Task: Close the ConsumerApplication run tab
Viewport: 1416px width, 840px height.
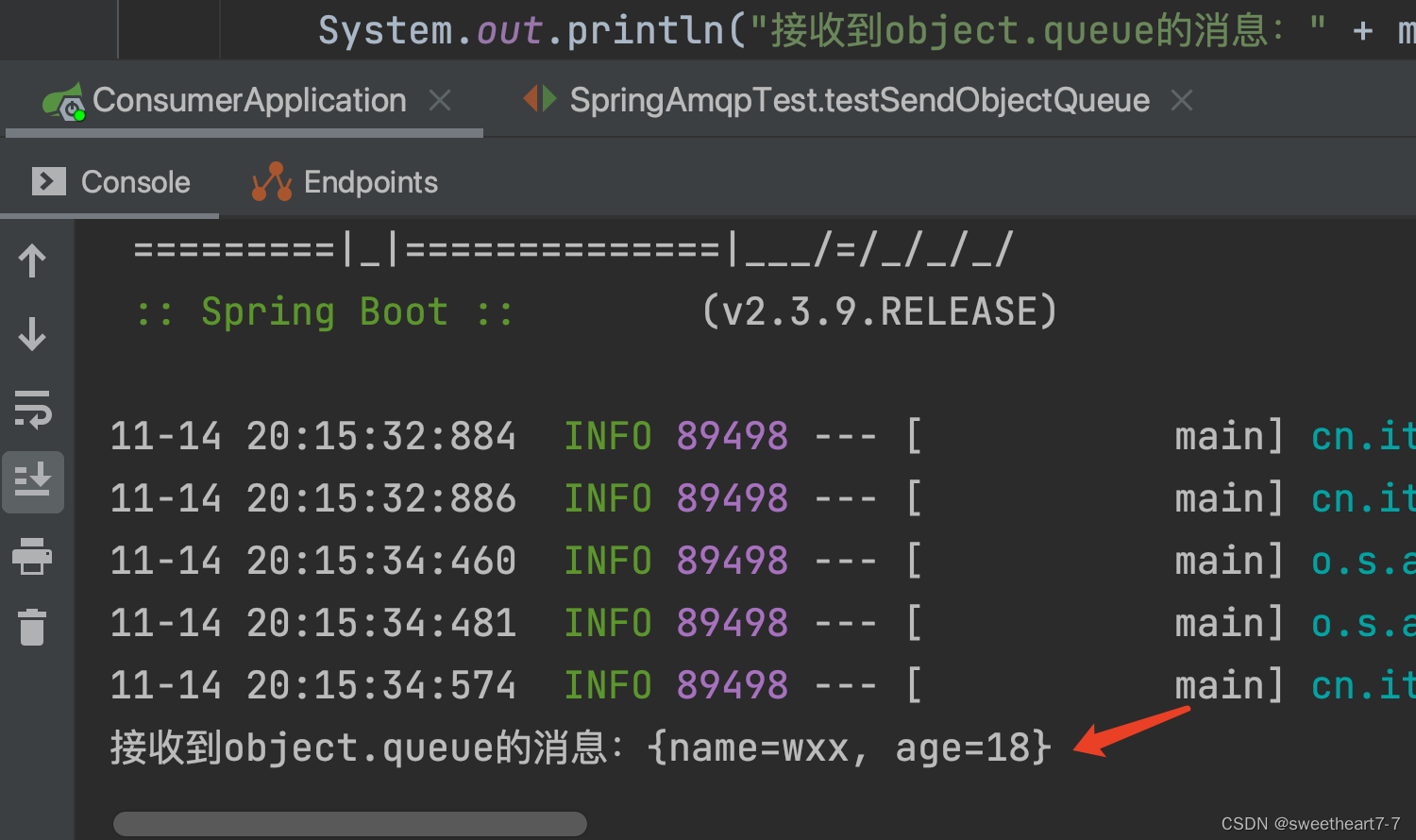Action: 440,100
